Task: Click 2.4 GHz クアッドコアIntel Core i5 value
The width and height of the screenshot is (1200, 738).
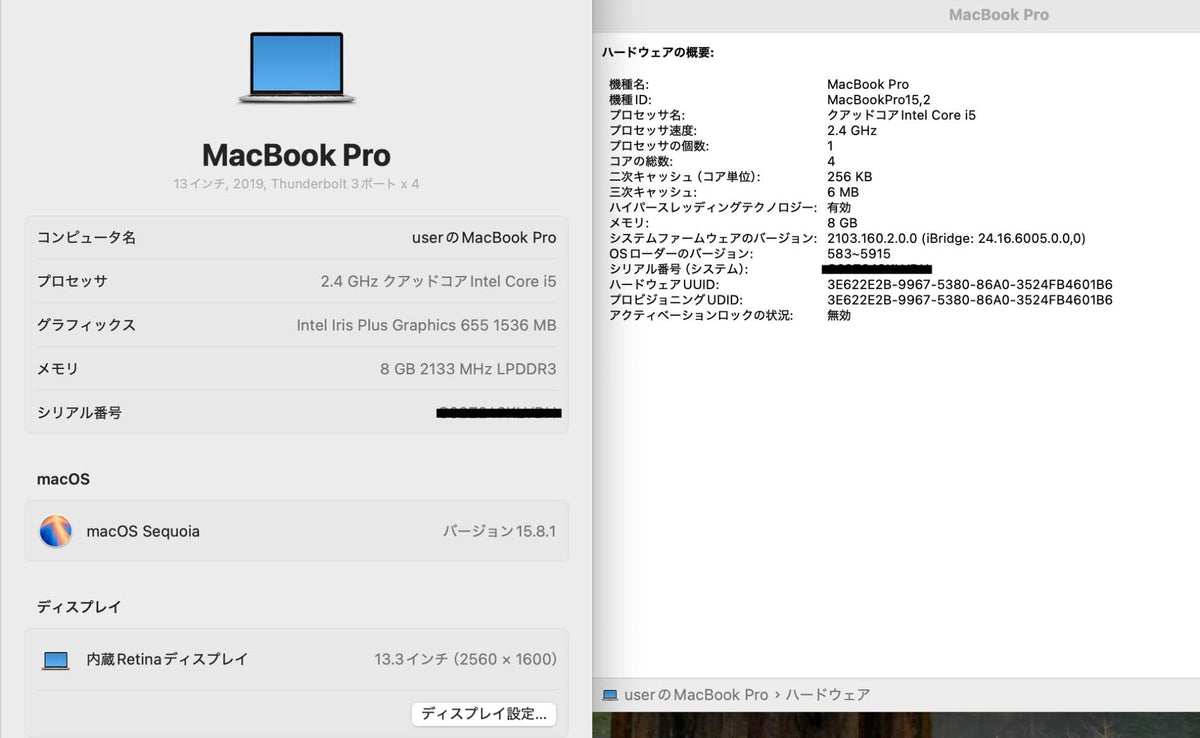Action: click(438, 282)
